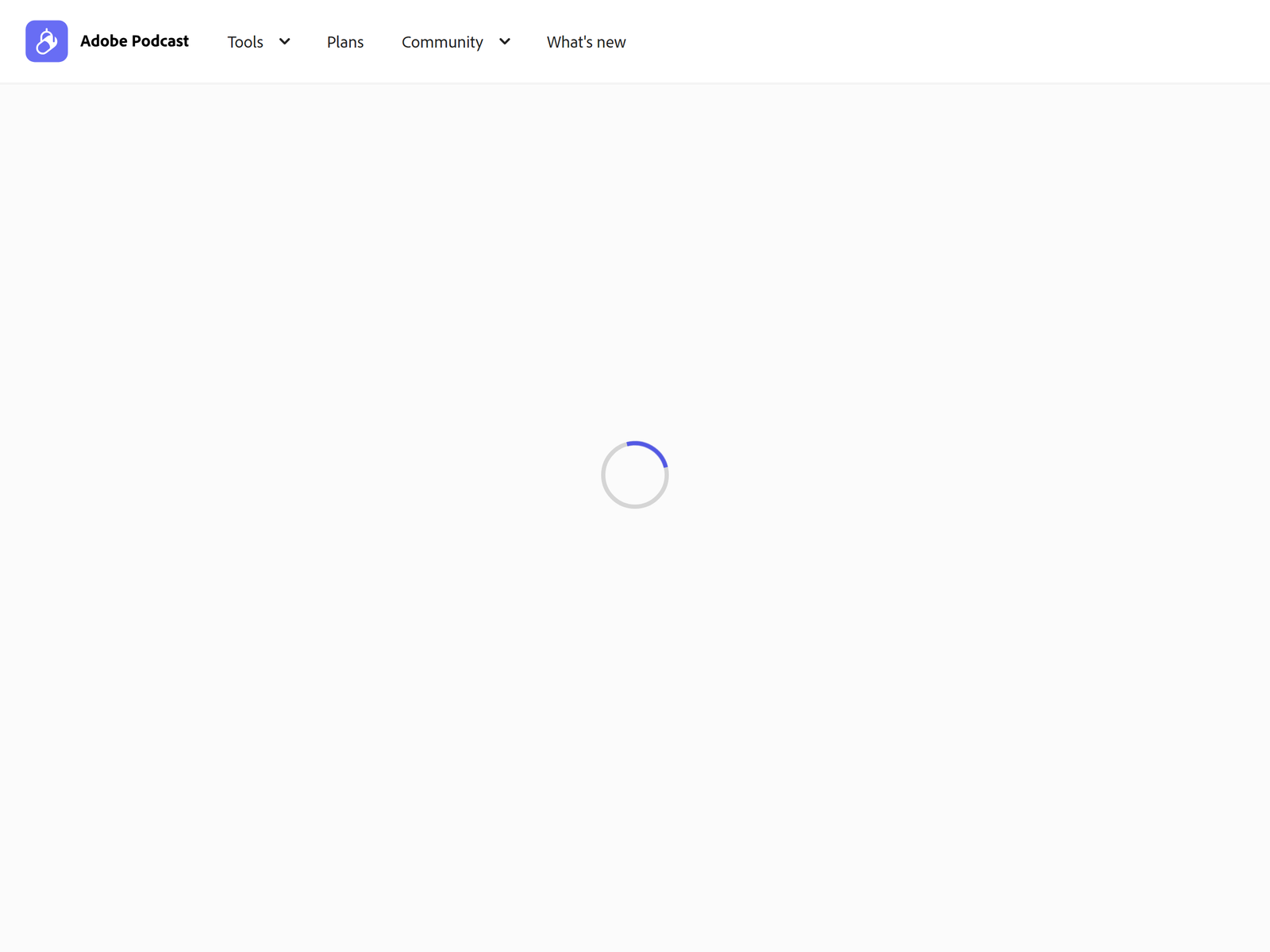Expand the Community dropdown chevron
The image size is (1270, 952).
click(505, 41)
